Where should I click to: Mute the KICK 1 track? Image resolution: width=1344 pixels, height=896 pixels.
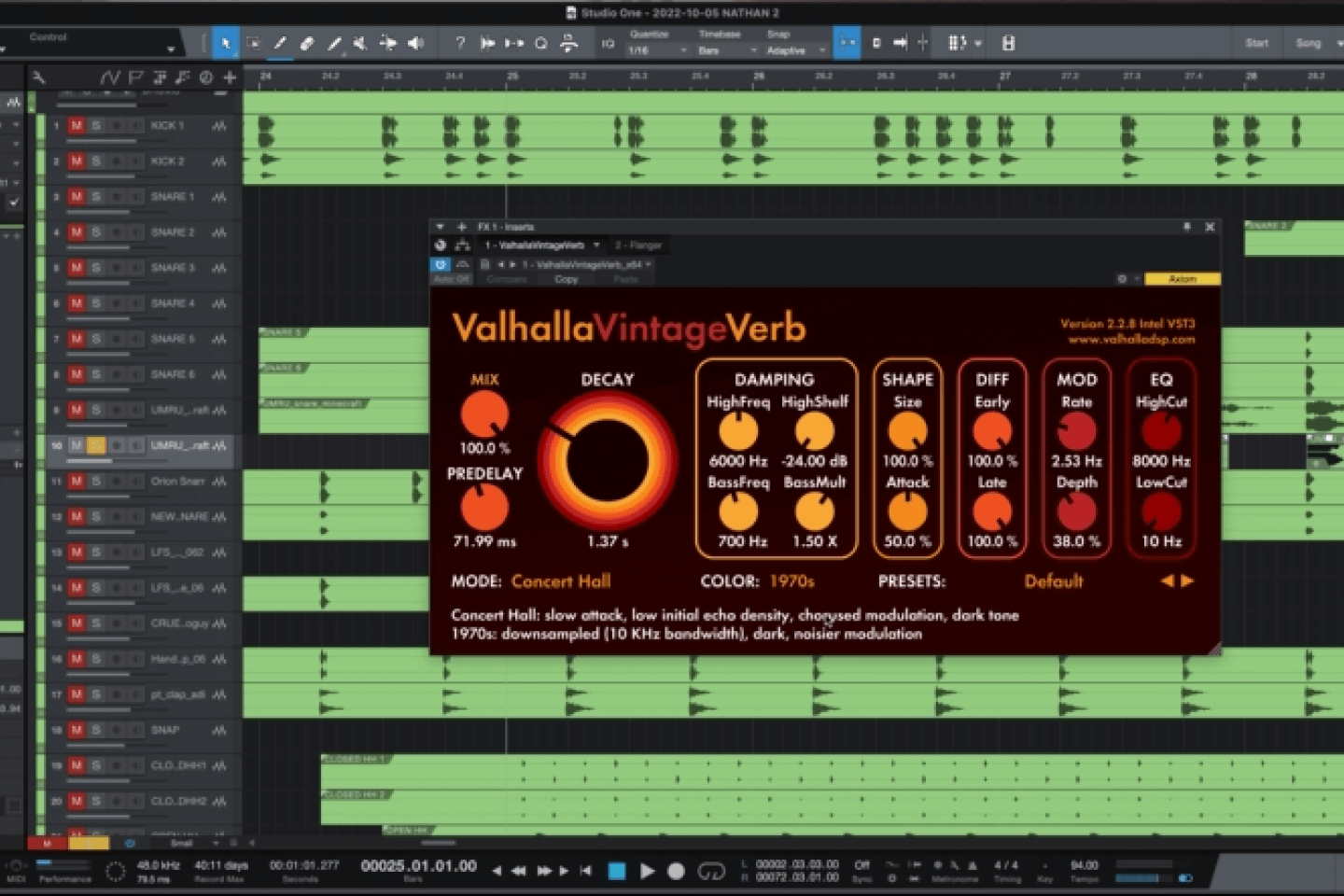[x=77, y=126]
